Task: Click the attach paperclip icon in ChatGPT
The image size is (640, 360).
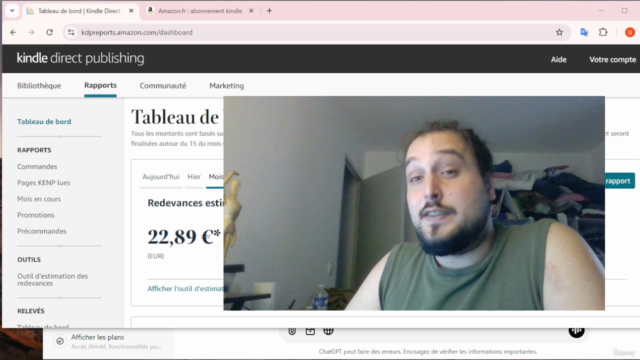Action: pyautogui.click(x=292, y=331)
